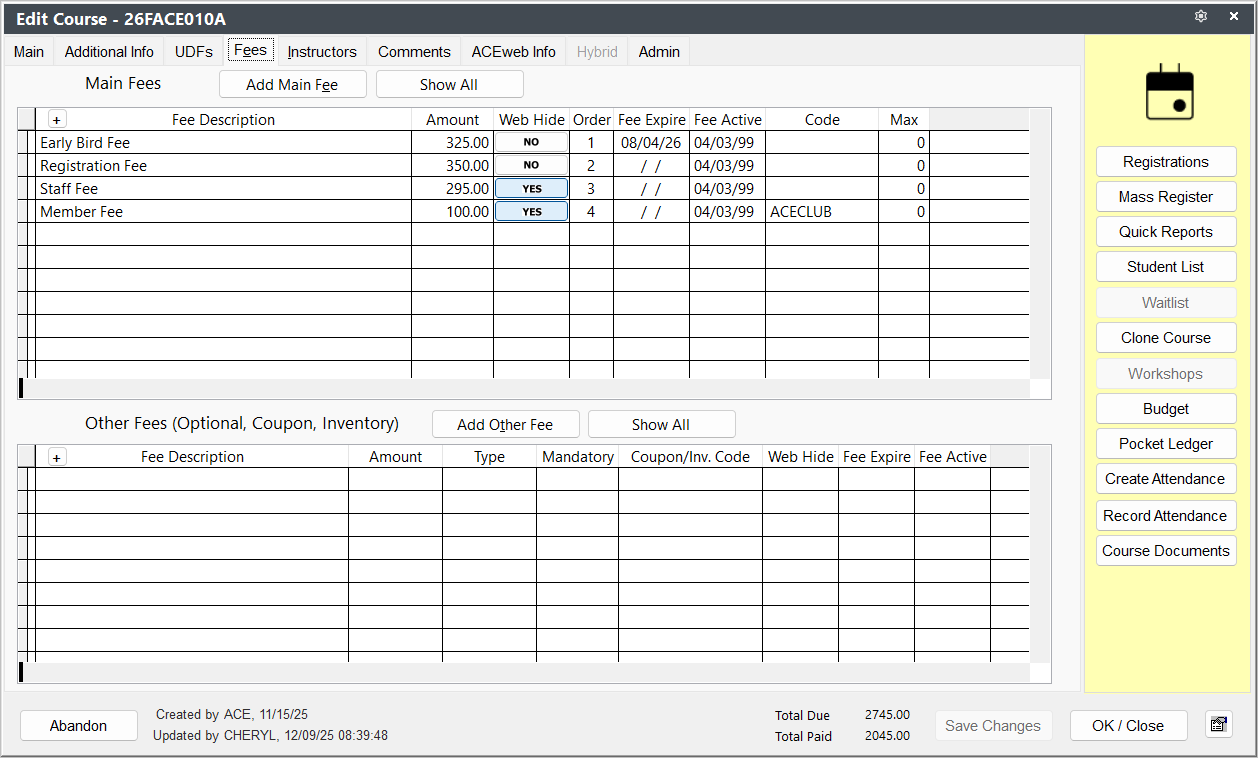Image resolution: width=1258 pixels, height=758 pixels.
Task: Open the Student List
Action: (x=1166, y=267)
